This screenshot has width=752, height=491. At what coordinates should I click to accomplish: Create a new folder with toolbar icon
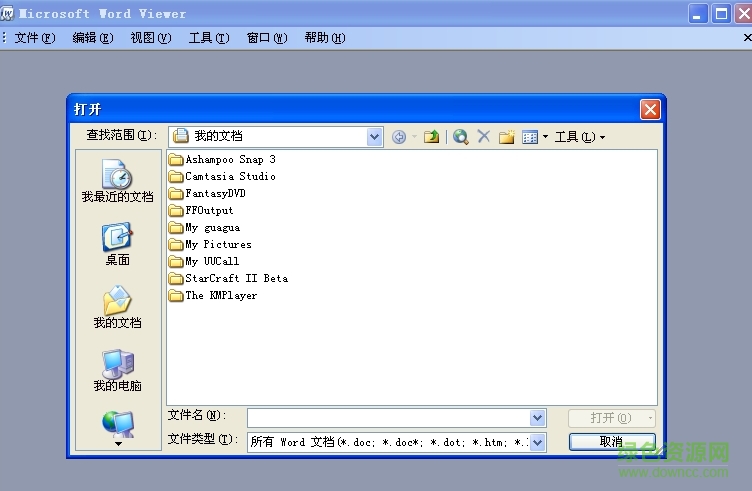click(x=506, y=137)
